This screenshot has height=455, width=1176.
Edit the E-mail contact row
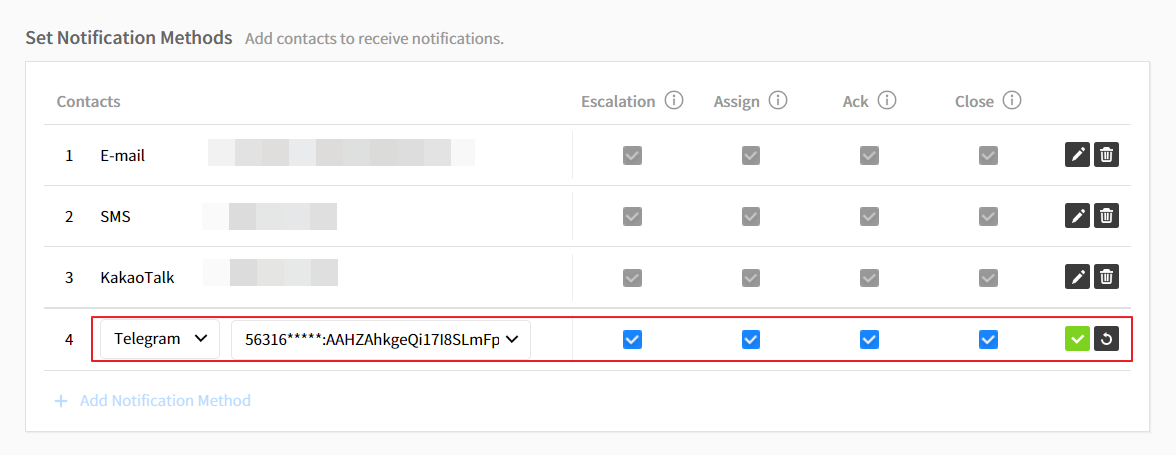pos(1077,155)
